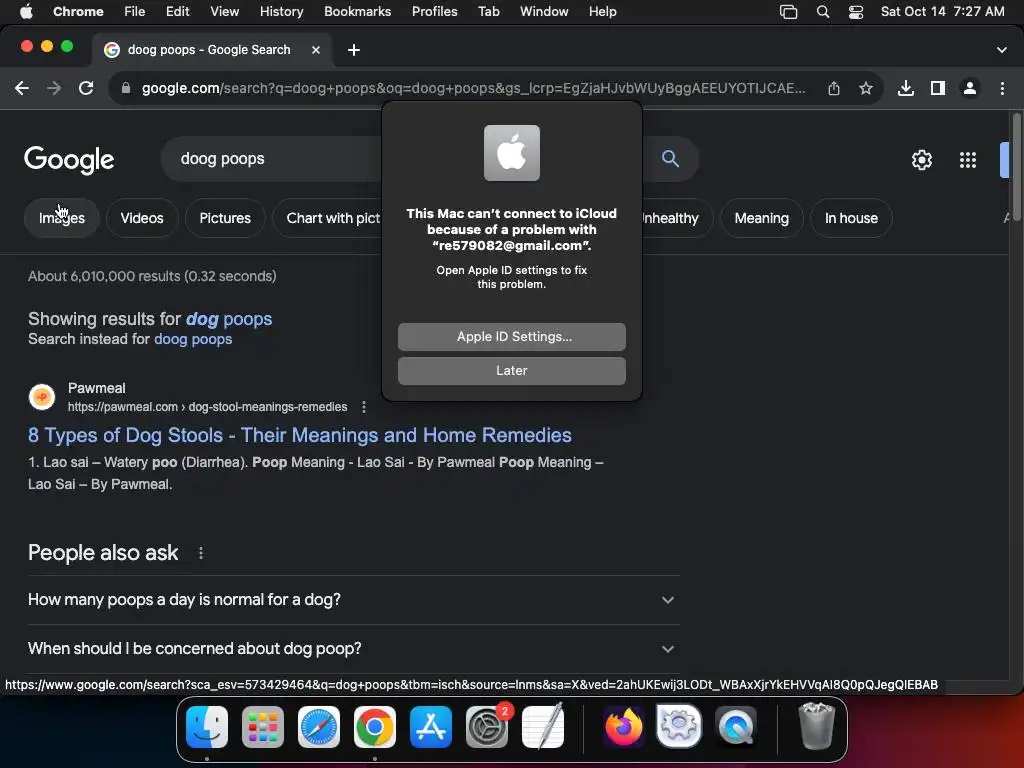Open Chrome from the Dock
1024x768 pixels.
[374, 727]
